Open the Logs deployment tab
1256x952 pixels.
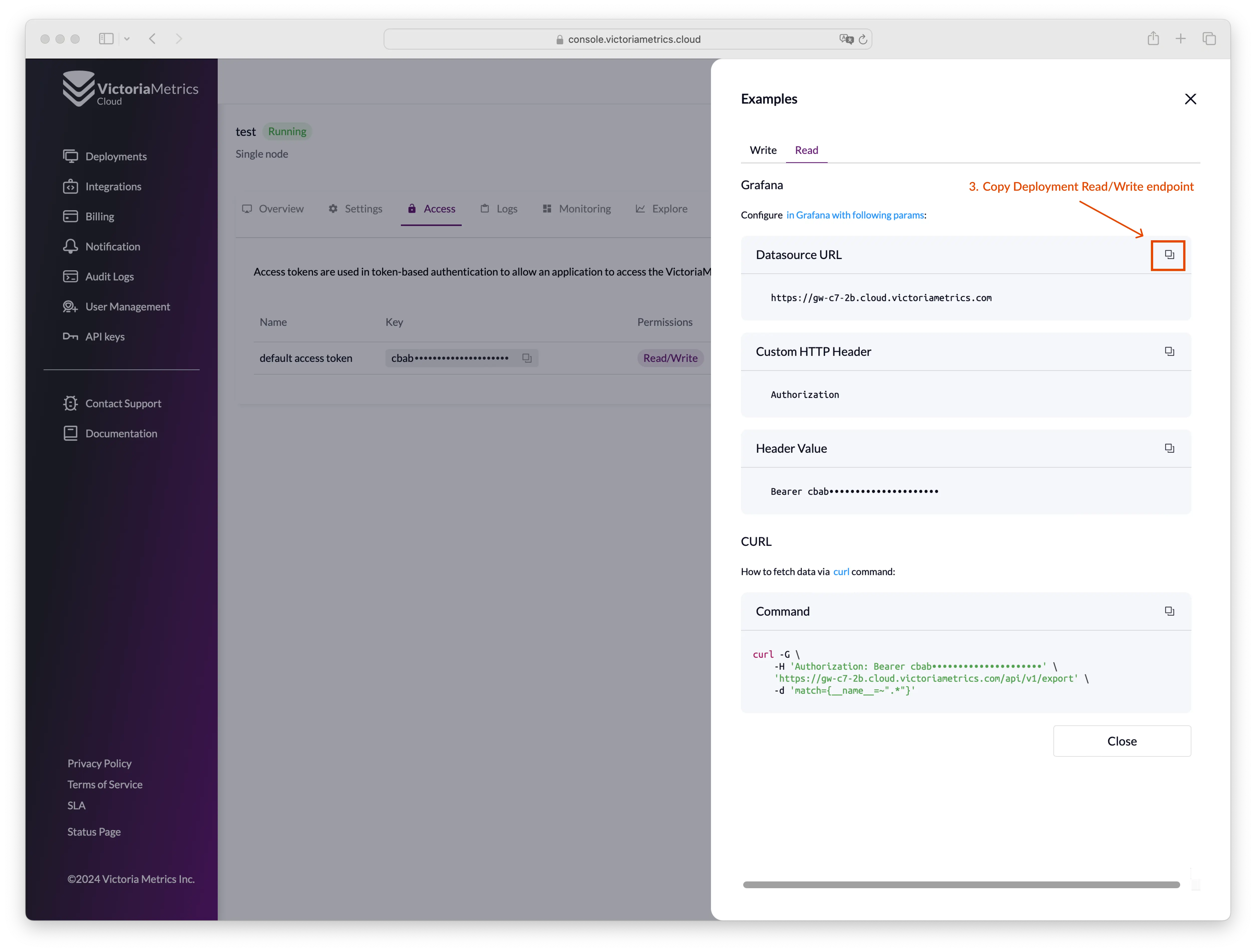(499, 209)
